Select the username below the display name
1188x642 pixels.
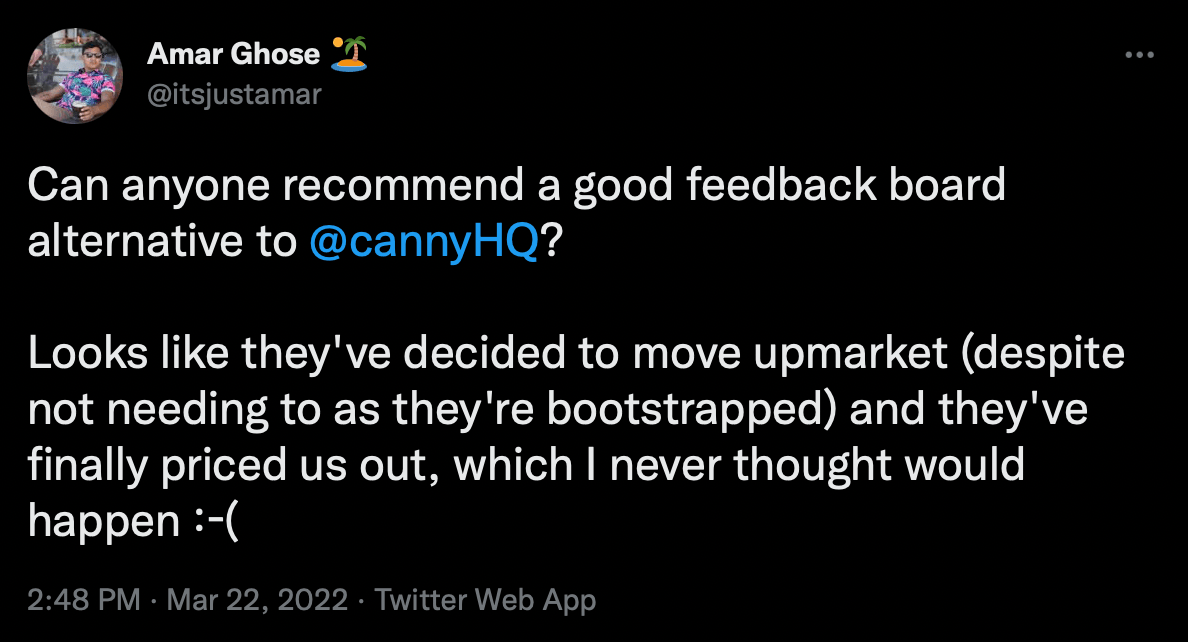[236, 96]
